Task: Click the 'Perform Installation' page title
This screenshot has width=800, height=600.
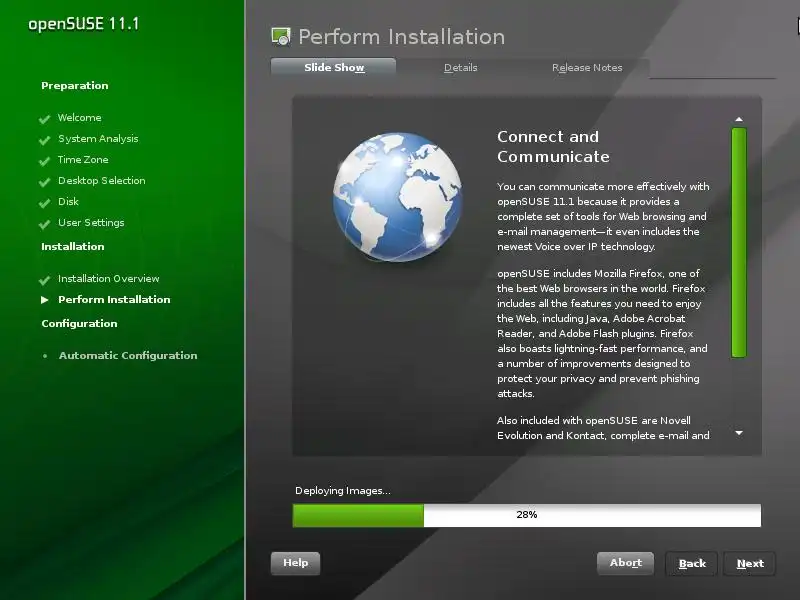Action: [402, 37]
